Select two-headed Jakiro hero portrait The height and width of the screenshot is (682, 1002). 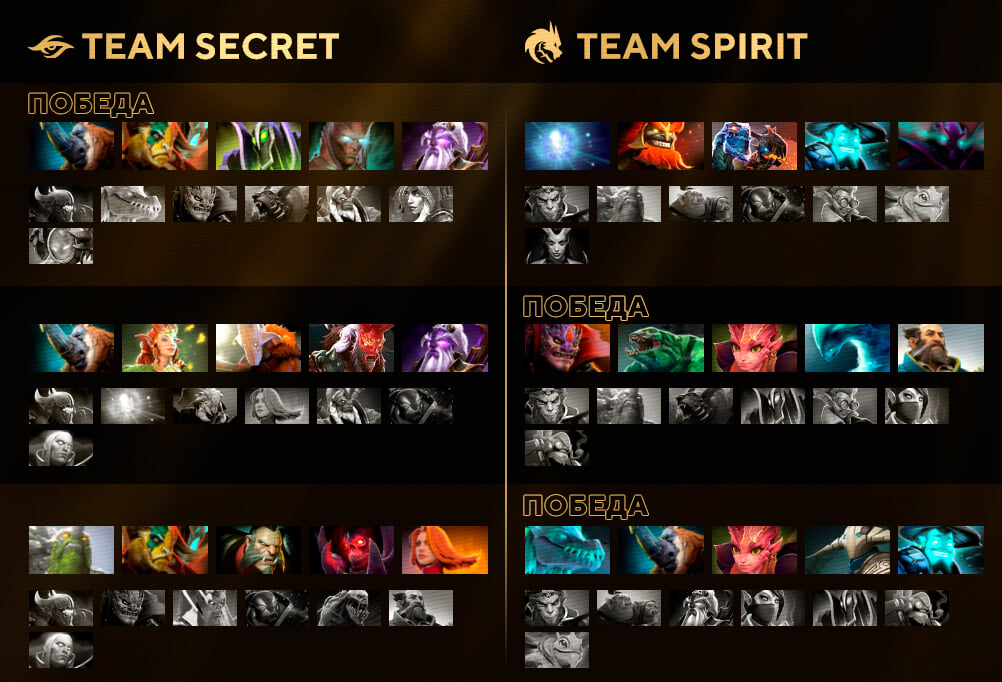click(754, 146)
